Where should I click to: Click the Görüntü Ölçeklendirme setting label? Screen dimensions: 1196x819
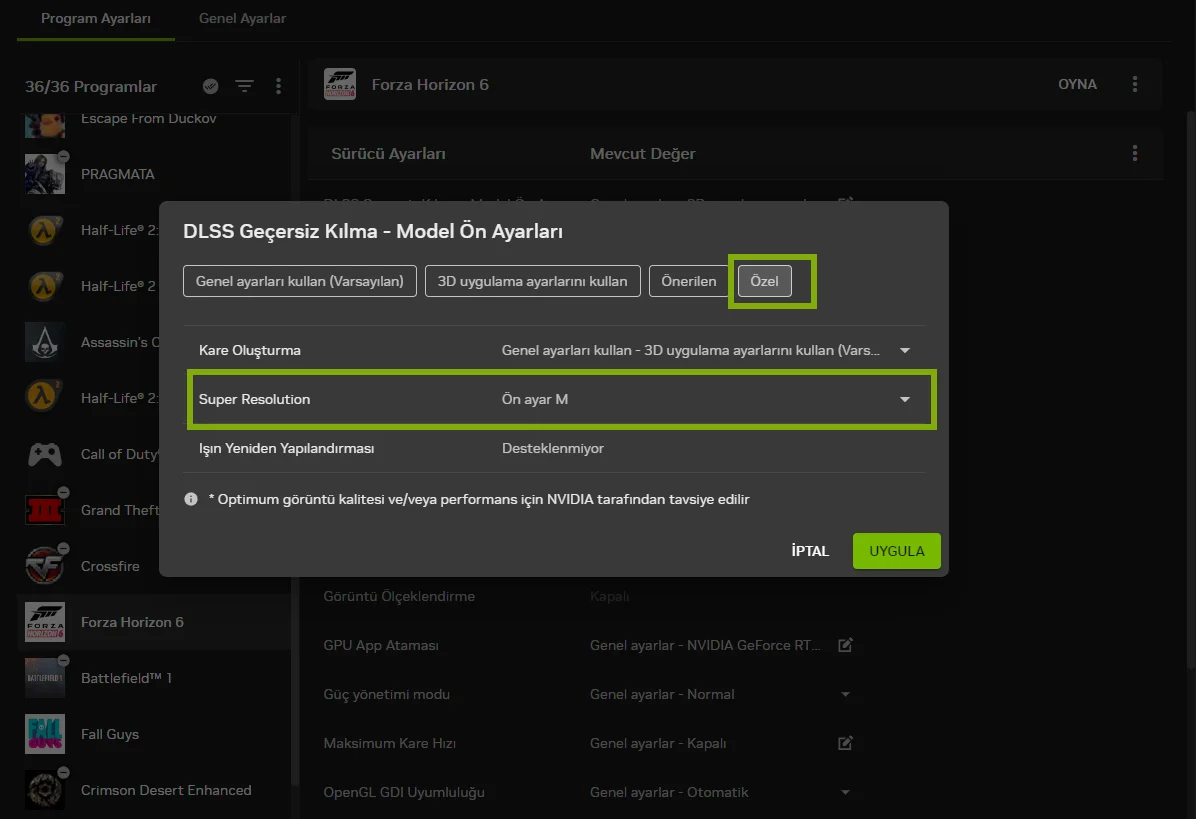399,596
